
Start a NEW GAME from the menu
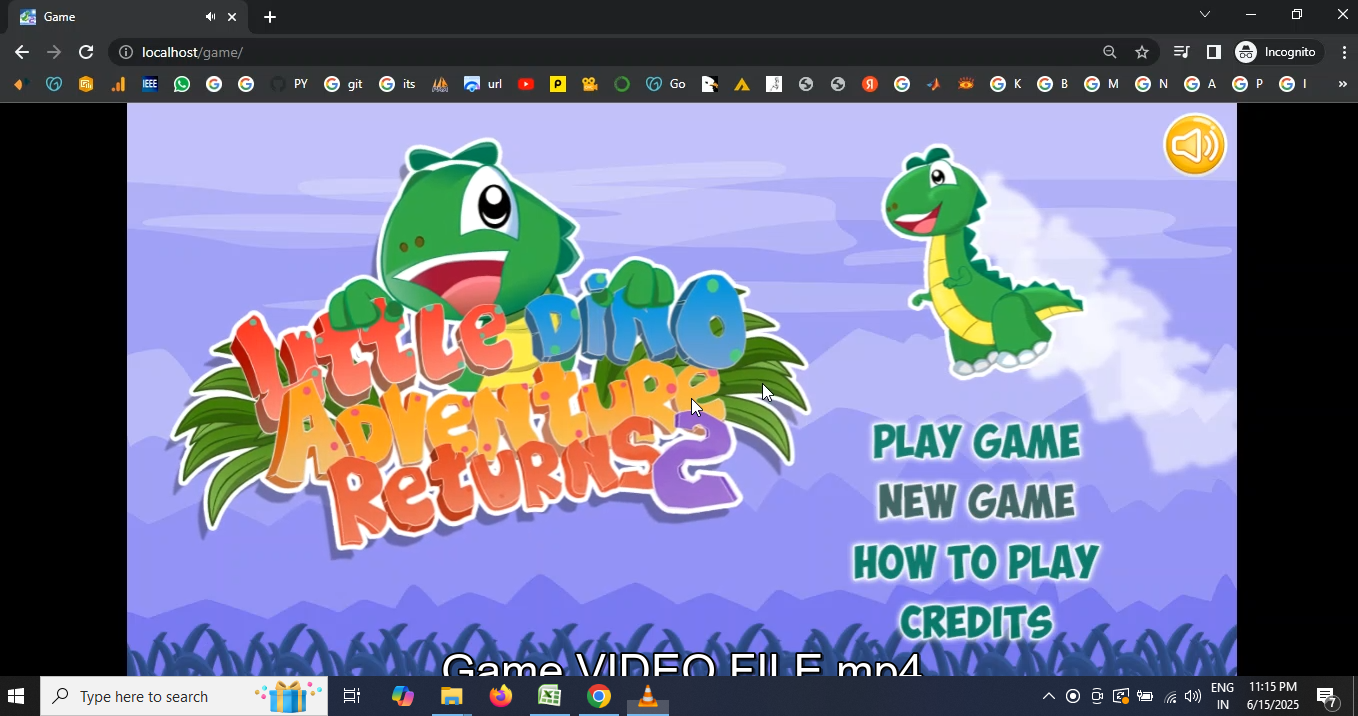(976, 501)
